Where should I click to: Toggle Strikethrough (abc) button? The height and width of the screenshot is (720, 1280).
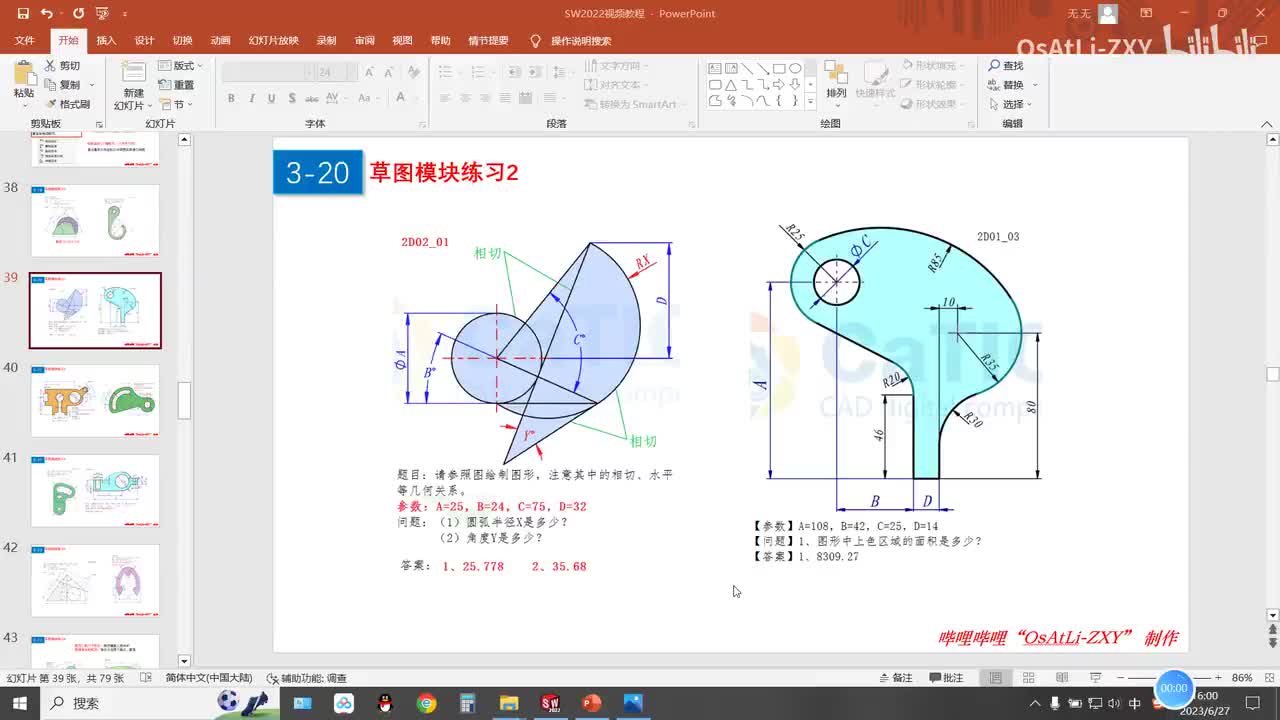click(311, 98)
